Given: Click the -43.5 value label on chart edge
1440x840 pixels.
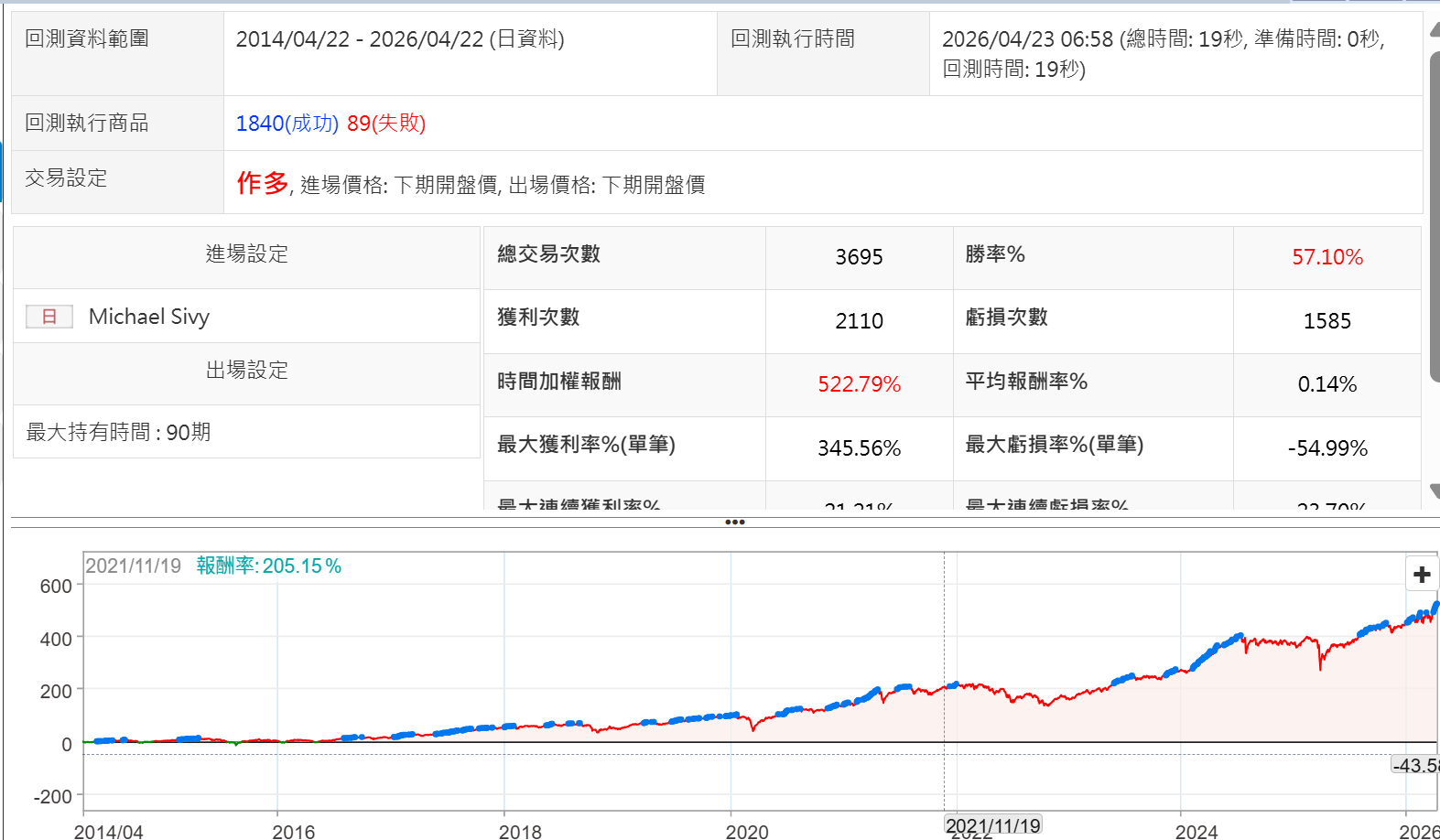Looking at the screenshot, I should [1415, 765].
